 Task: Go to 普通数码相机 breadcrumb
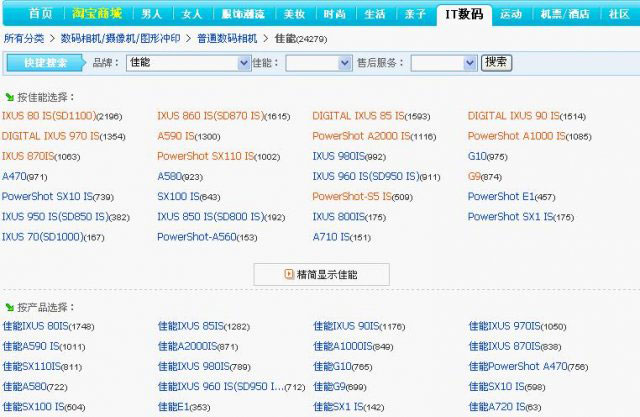coord(227,38)
